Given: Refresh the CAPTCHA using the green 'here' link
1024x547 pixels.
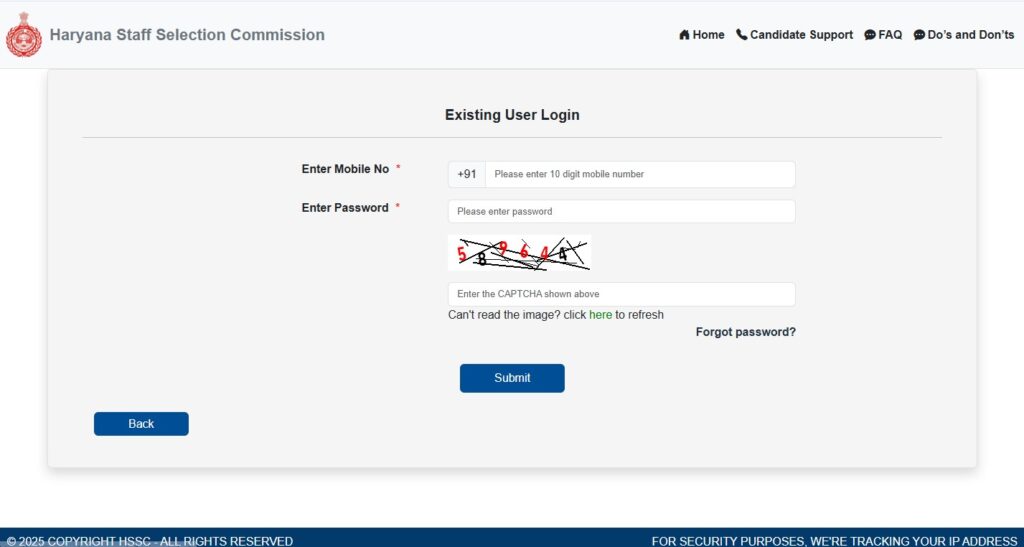Looking at the screenshot, I should coord(600,315).
